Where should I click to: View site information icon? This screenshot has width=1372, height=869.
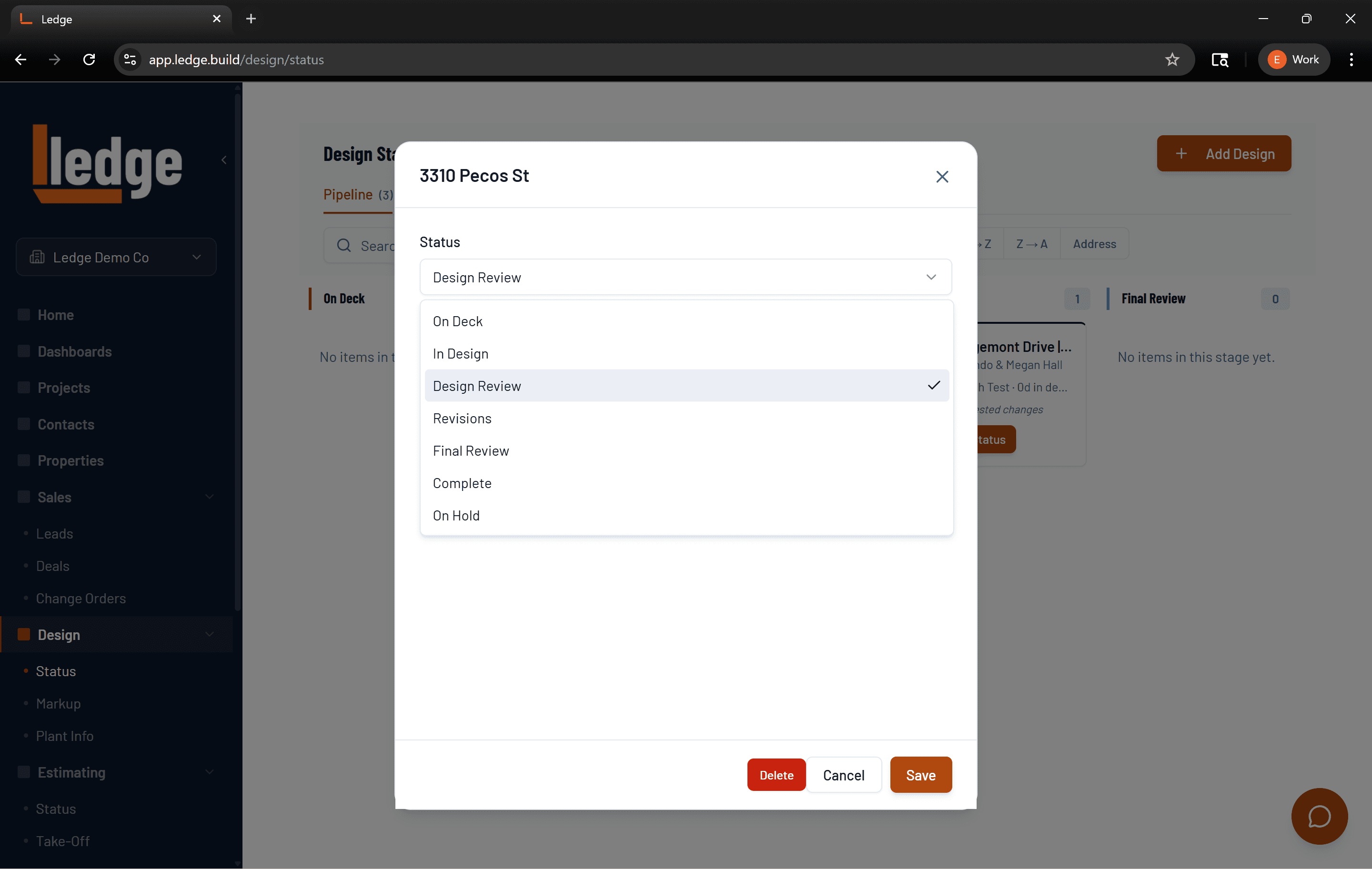[130, 59]
